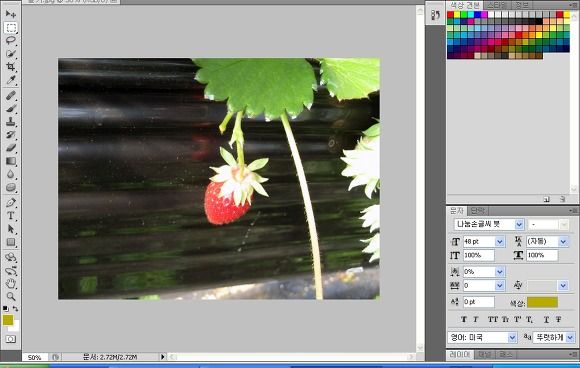Image resolution: width=580 pixels, height=368 pixels.
Task: Open the anti-aliasing 뚜렷하게 dropdown
Action: point(570,337)
